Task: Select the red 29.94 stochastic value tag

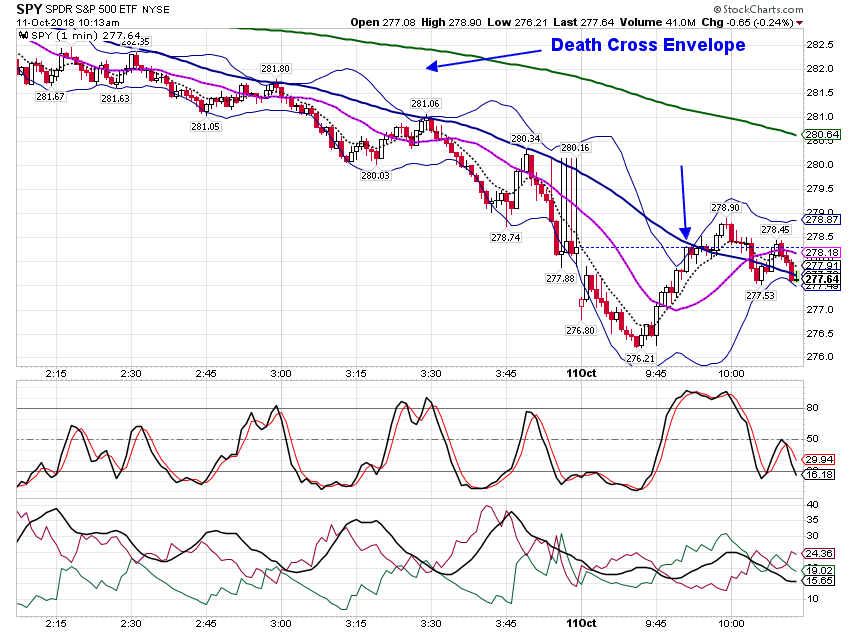Action: 819,460
